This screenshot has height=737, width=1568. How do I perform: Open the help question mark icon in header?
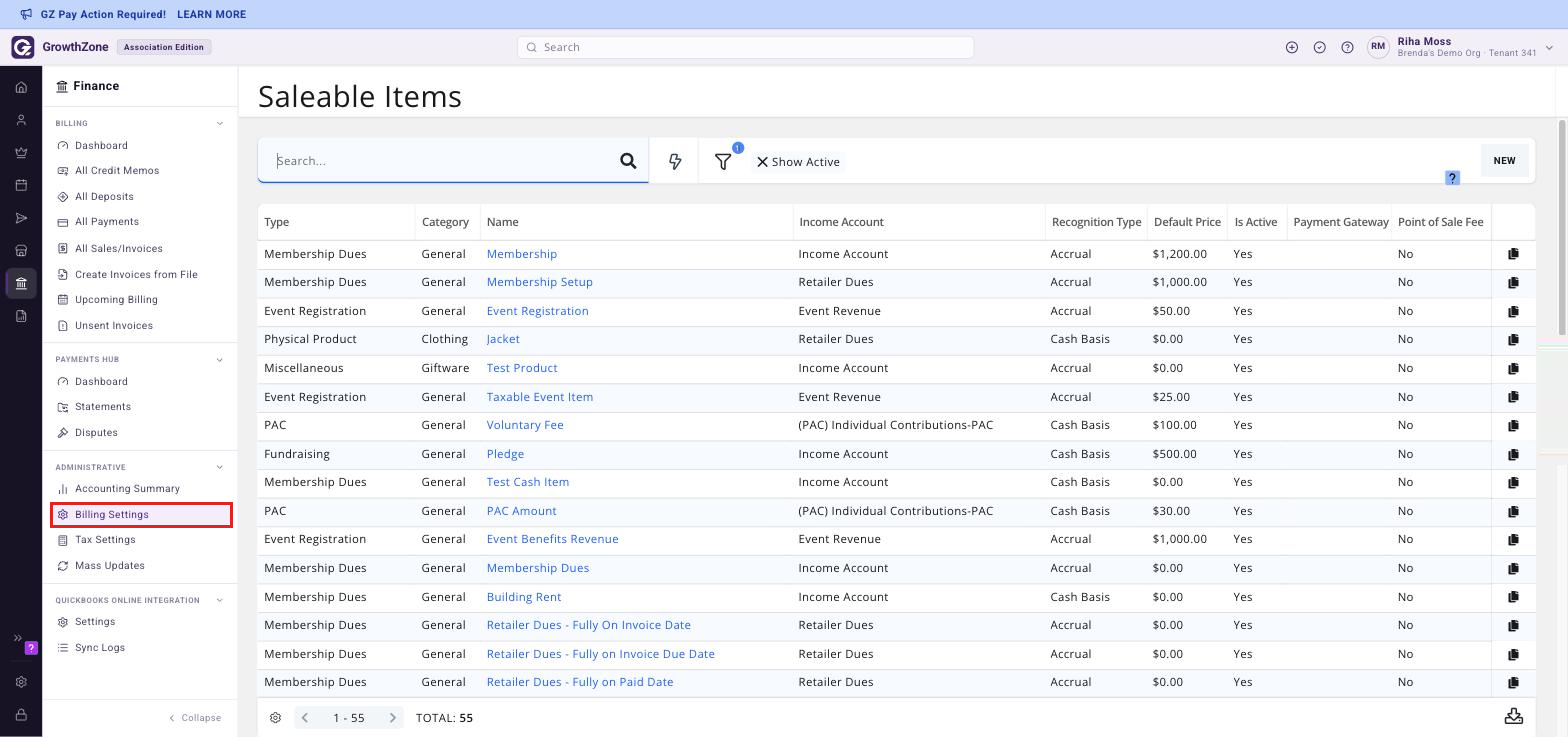pos(1348,47)
